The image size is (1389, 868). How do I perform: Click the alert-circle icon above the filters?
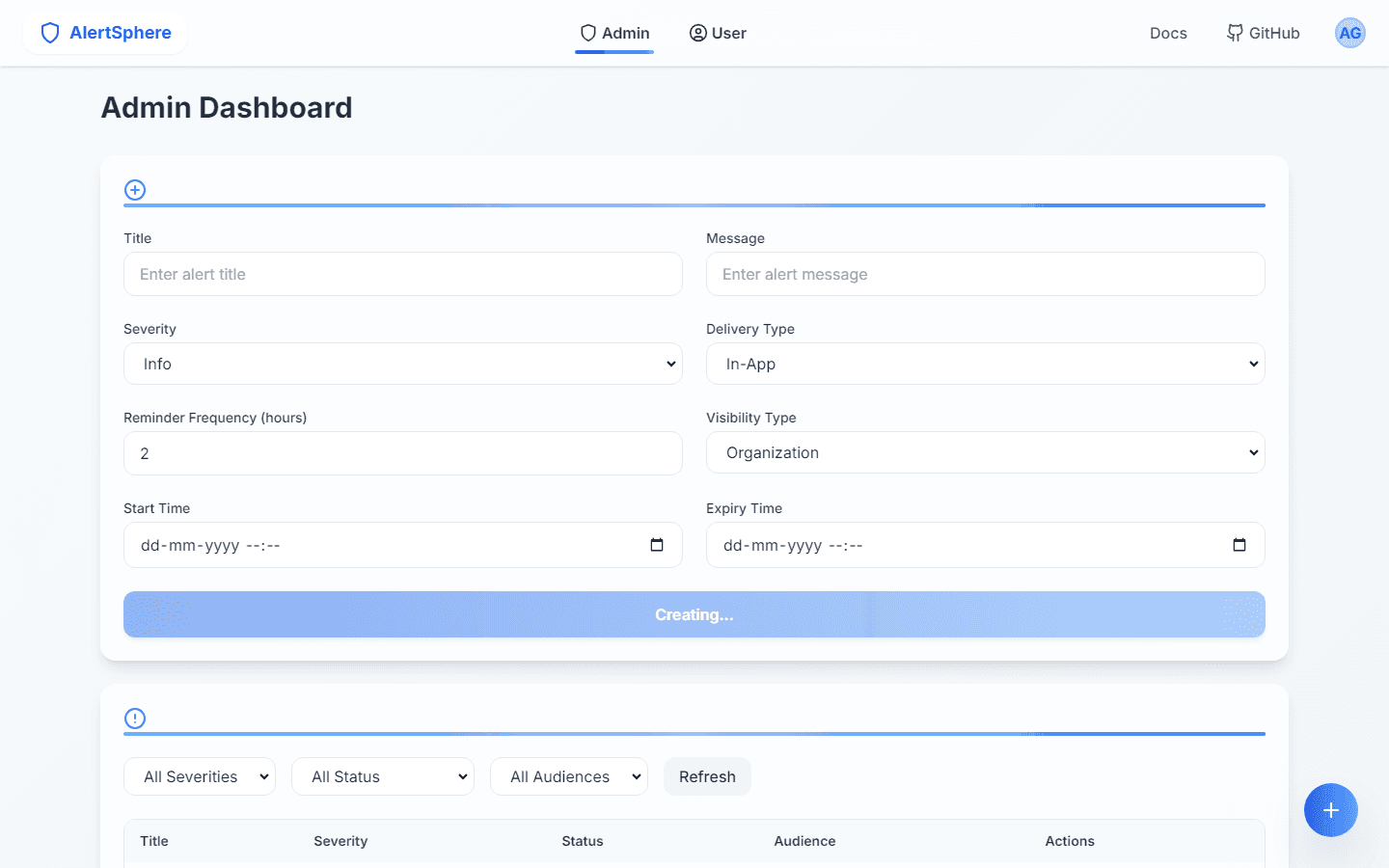point(135,719)
